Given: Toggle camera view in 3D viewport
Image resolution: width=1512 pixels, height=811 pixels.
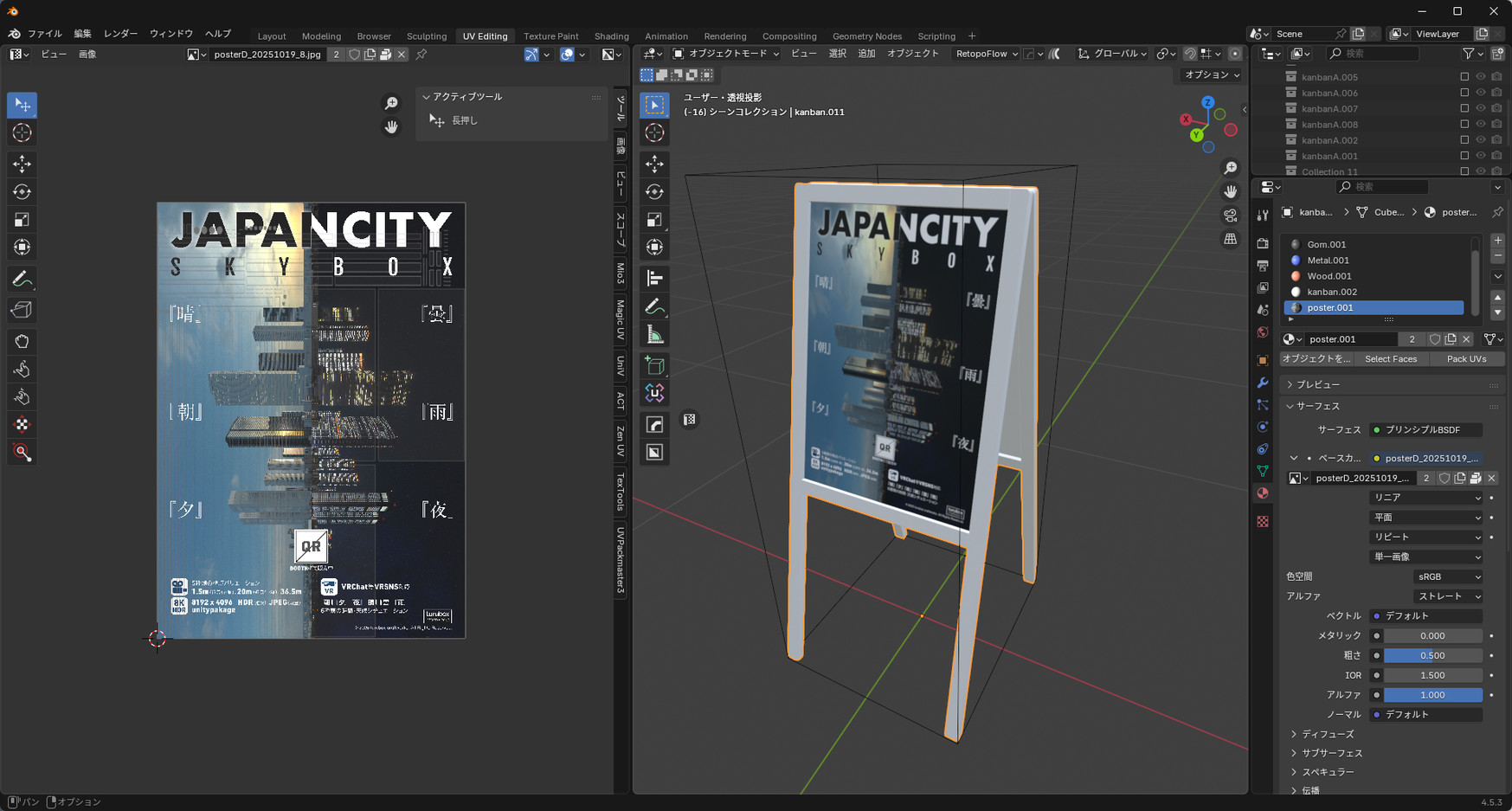Looking at the screenshot, I should pos(1230,215).
